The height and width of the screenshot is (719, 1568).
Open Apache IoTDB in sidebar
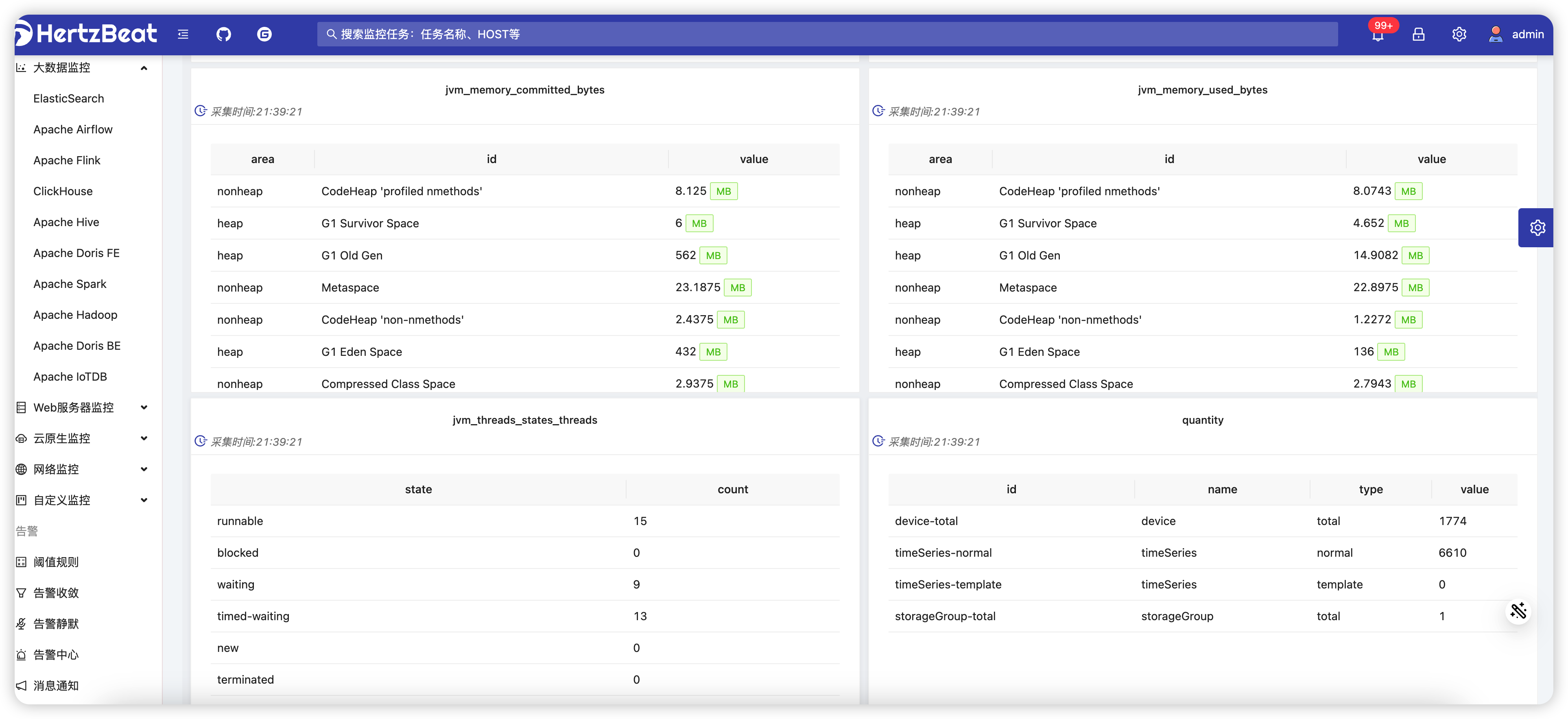coord(70,377)
